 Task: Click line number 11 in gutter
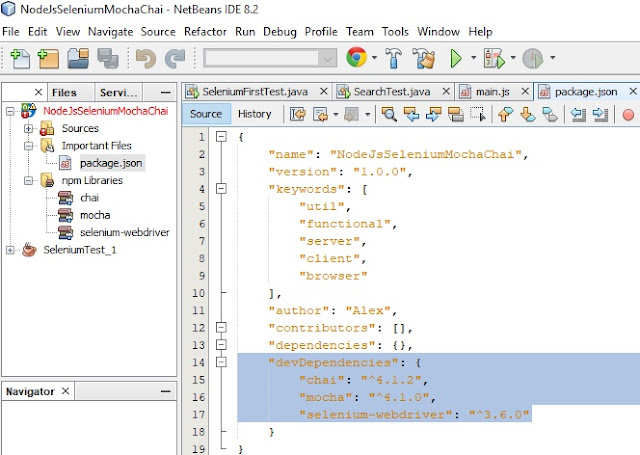pos(198,311)
